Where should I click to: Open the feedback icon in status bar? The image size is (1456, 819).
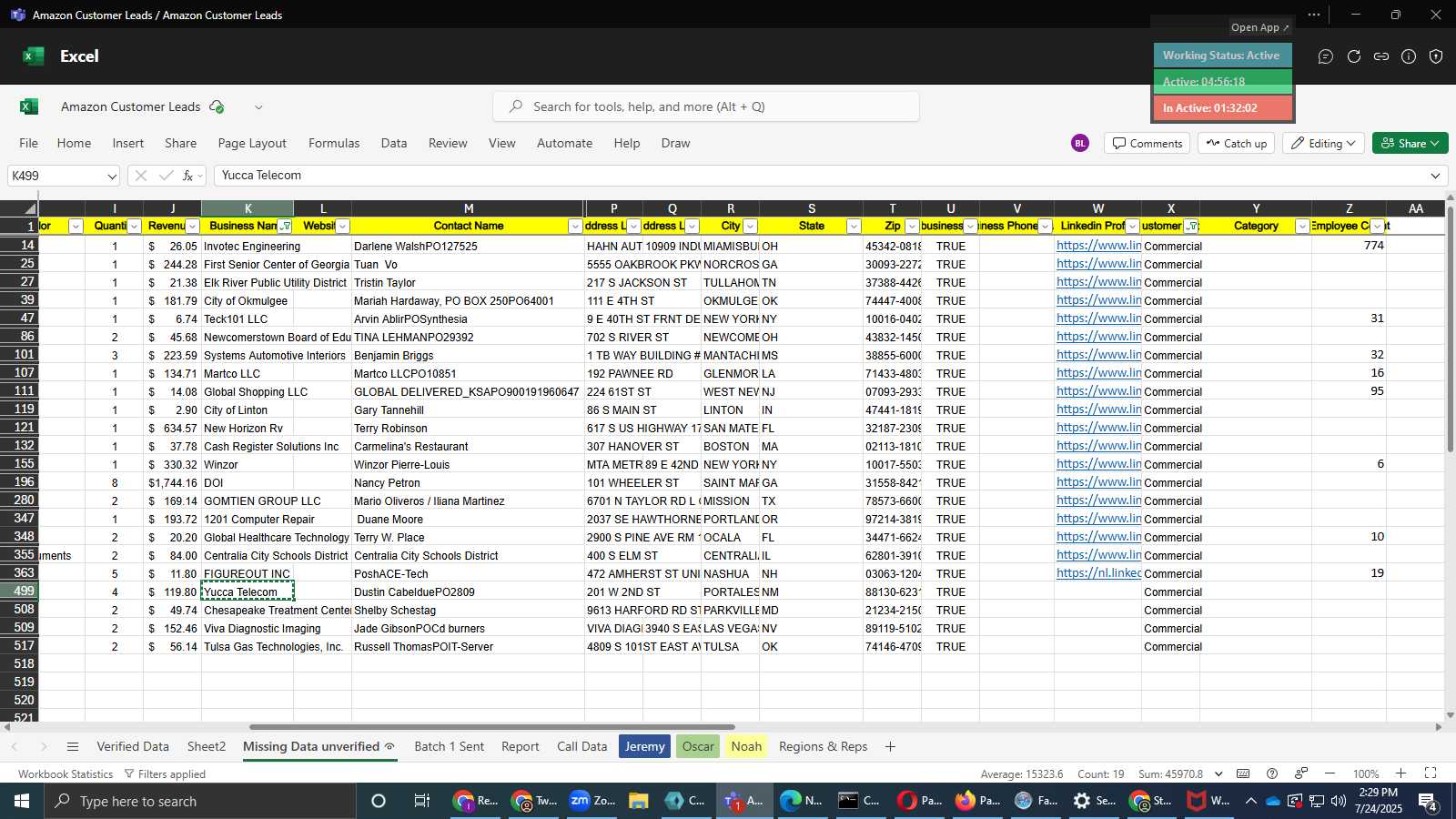(1301, 773)
